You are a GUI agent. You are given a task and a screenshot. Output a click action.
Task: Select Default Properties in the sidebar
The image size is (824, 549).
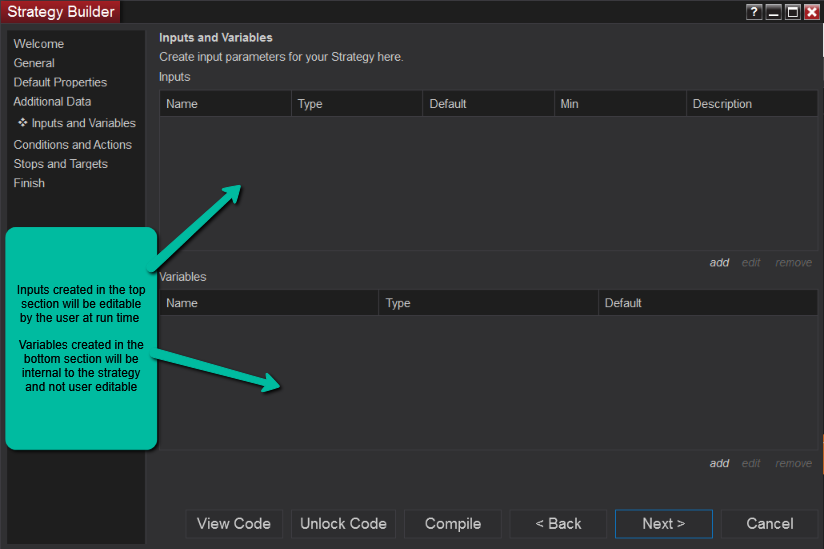pos(60,82)
